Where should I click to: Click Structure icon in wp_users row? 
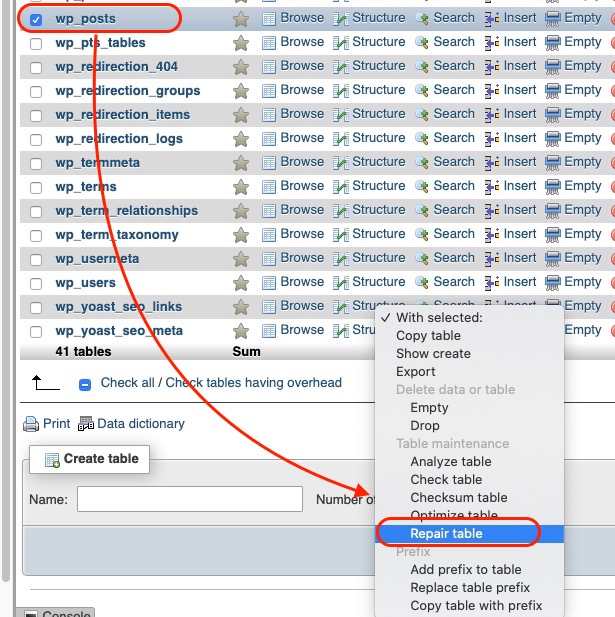pyautogui.click(x=341, y=283)
